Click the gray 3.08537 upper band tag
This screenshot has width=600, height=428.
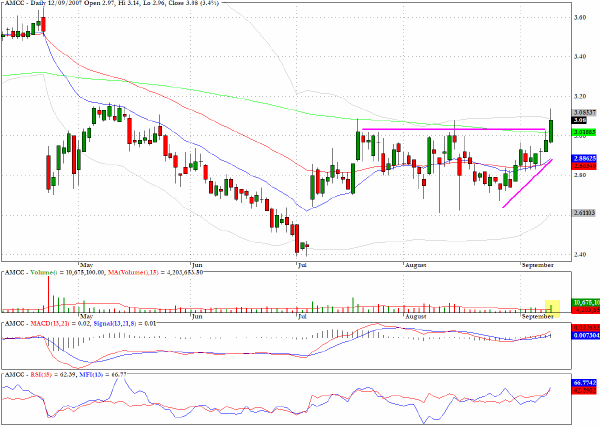[584, 112]
